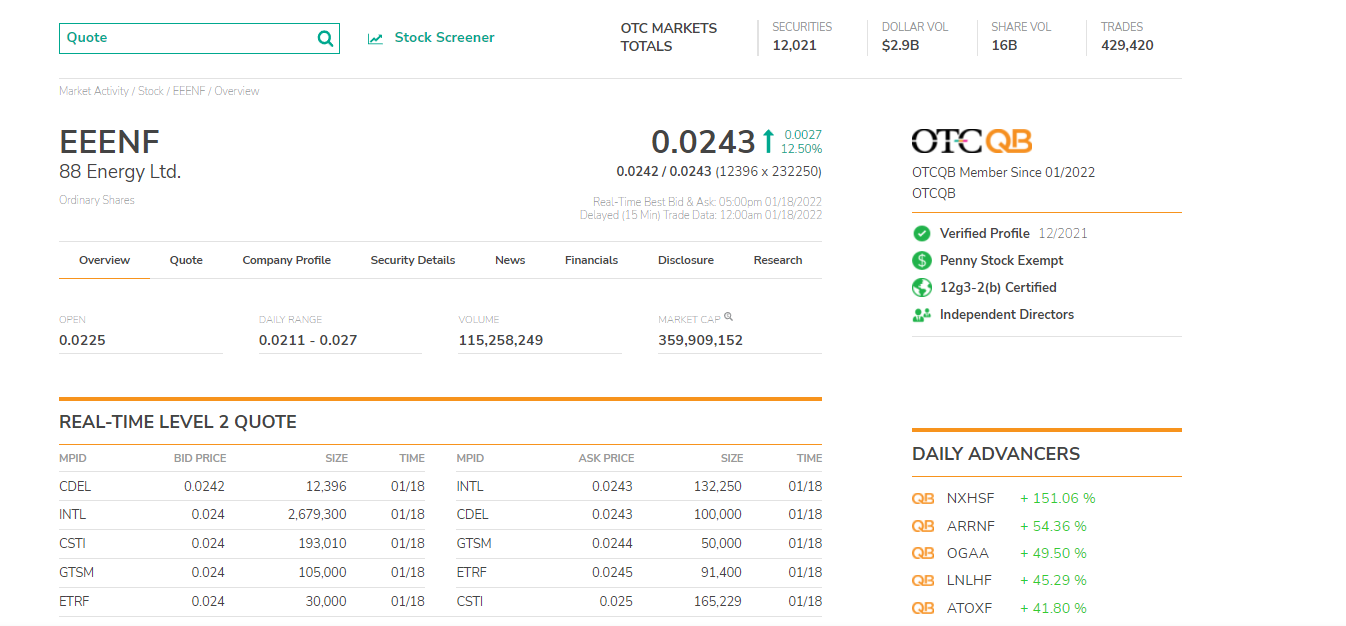Click the Daily Range value 0.0211 - 0.027

[x=308, y=340]
